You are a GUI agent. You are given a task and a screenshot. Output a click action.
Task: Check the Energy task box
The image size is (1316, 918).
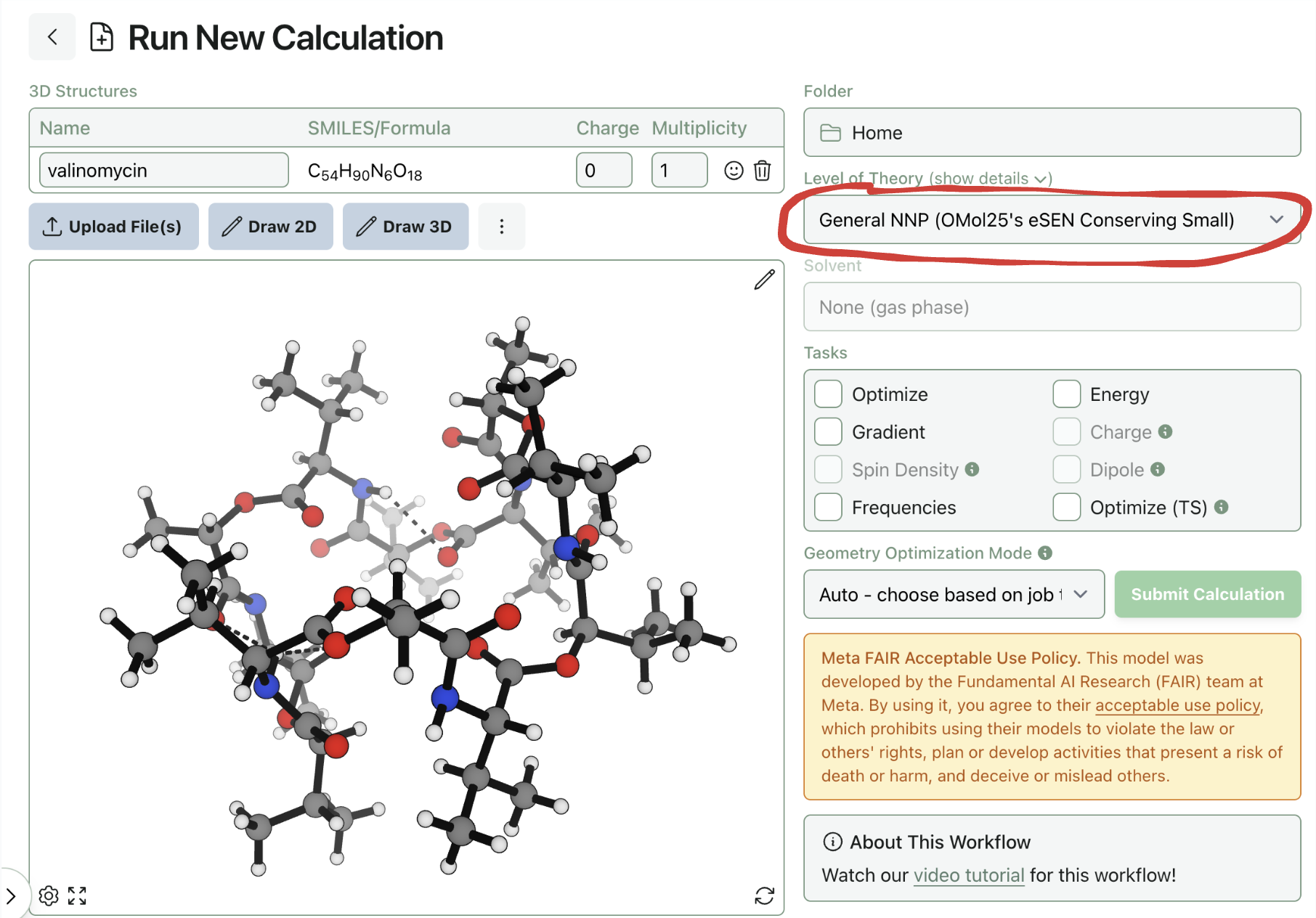1066,394
